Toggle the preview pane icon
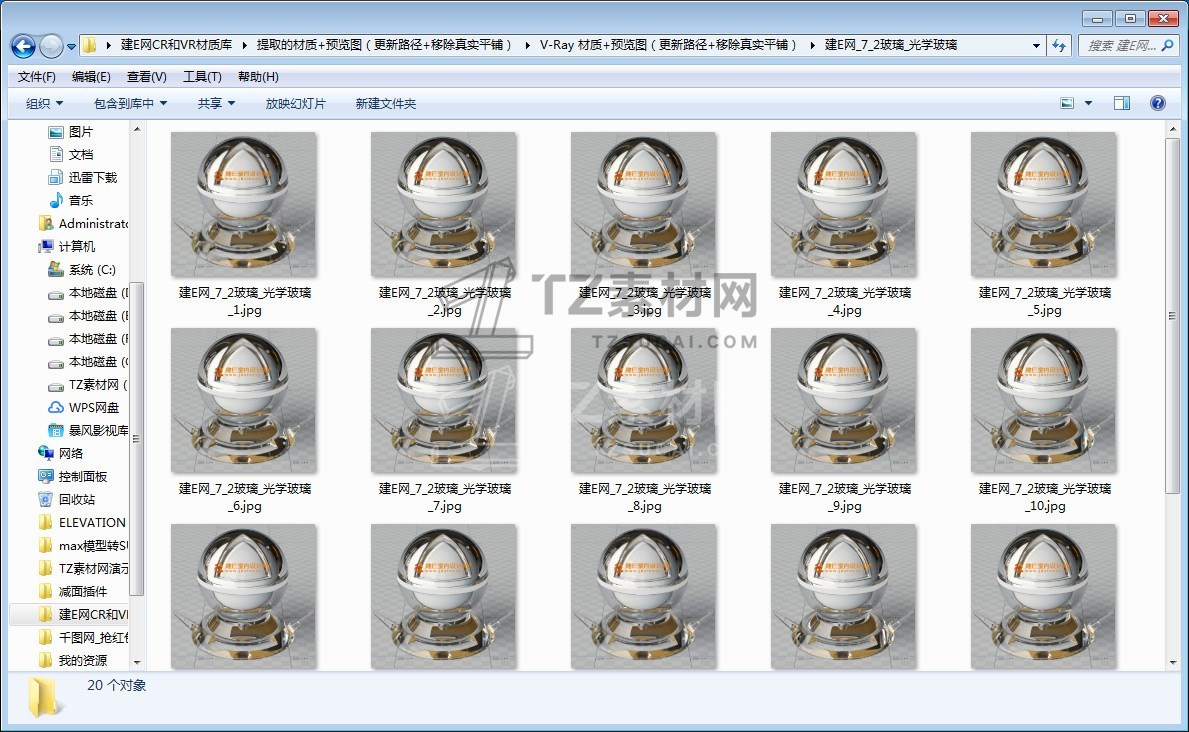The image size is (1189, 732). point(1122,103)
